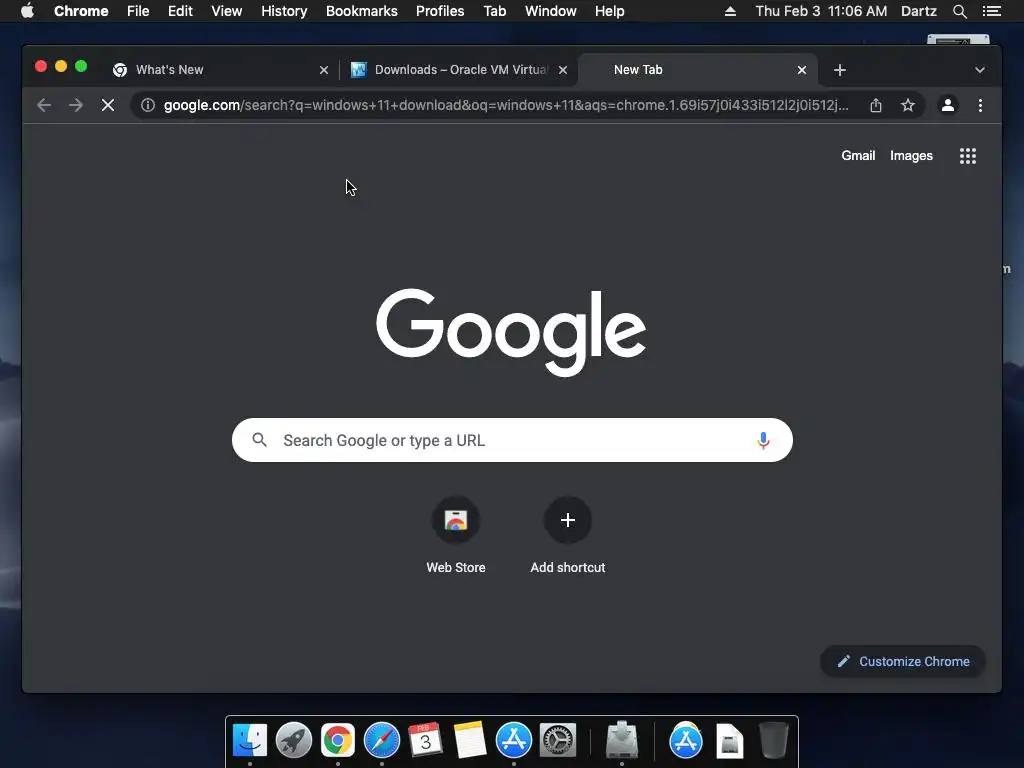This screenshot has height=768, width=1024.
Task: Click the browser forward arrow
Action: click(x=76, y=105)
